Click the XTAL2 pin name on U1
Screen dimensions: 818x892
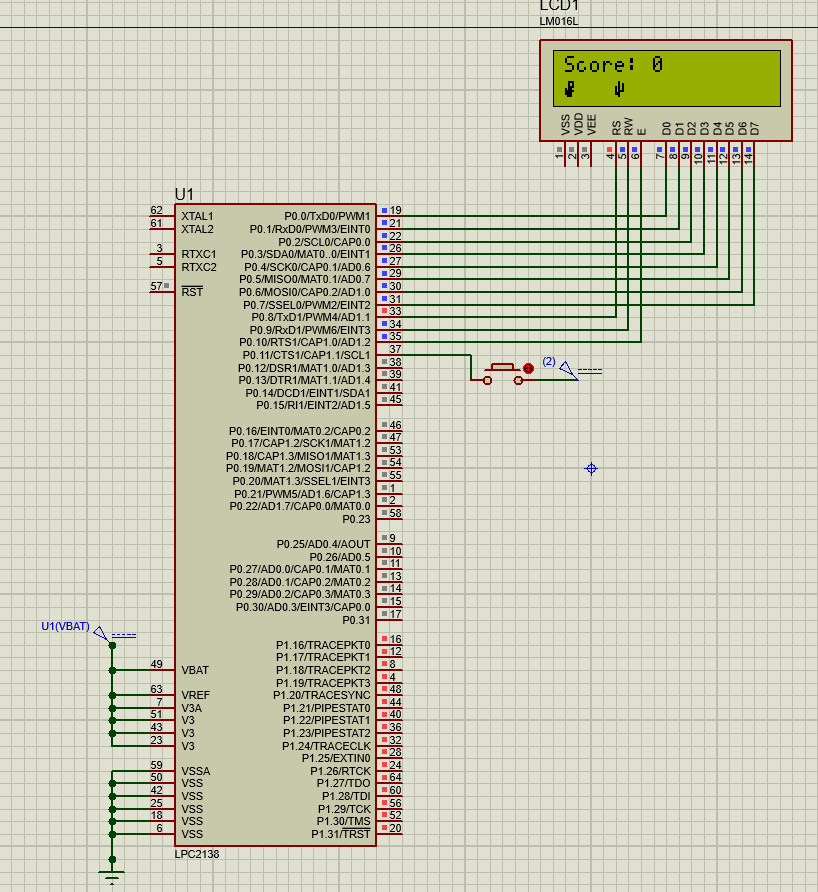click(x=197, y=229)
